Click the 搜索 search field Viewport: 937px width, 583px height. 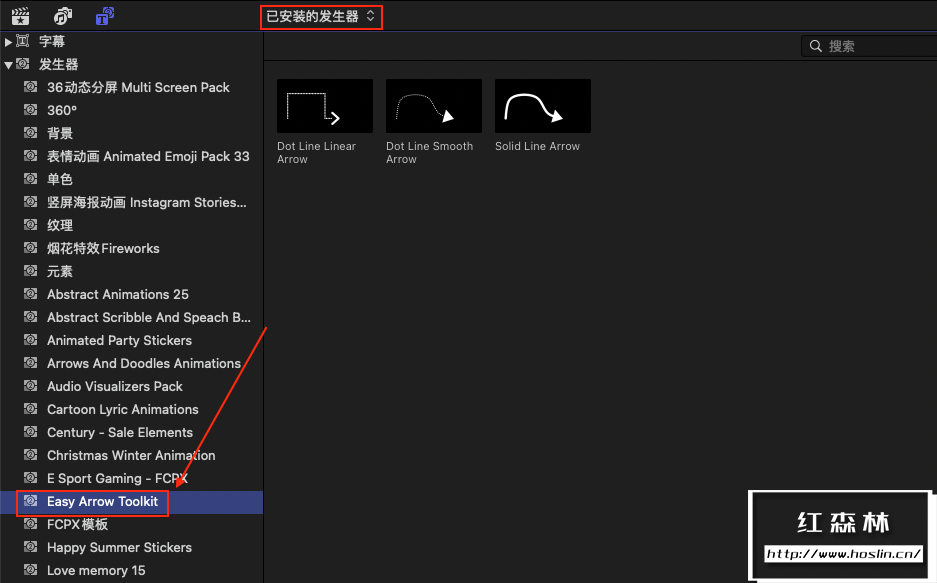[869, 46]
